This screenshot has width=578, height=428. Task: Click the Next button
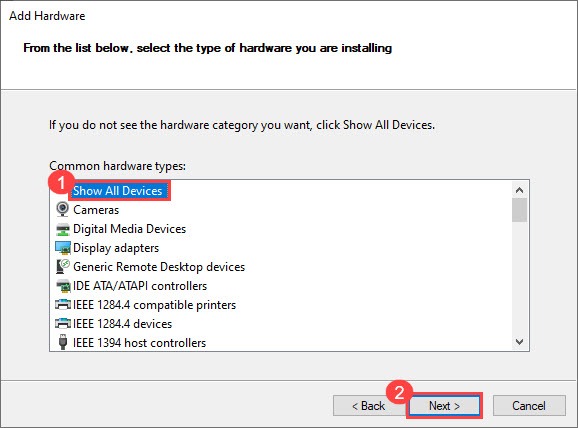click(x=444, y=406)
